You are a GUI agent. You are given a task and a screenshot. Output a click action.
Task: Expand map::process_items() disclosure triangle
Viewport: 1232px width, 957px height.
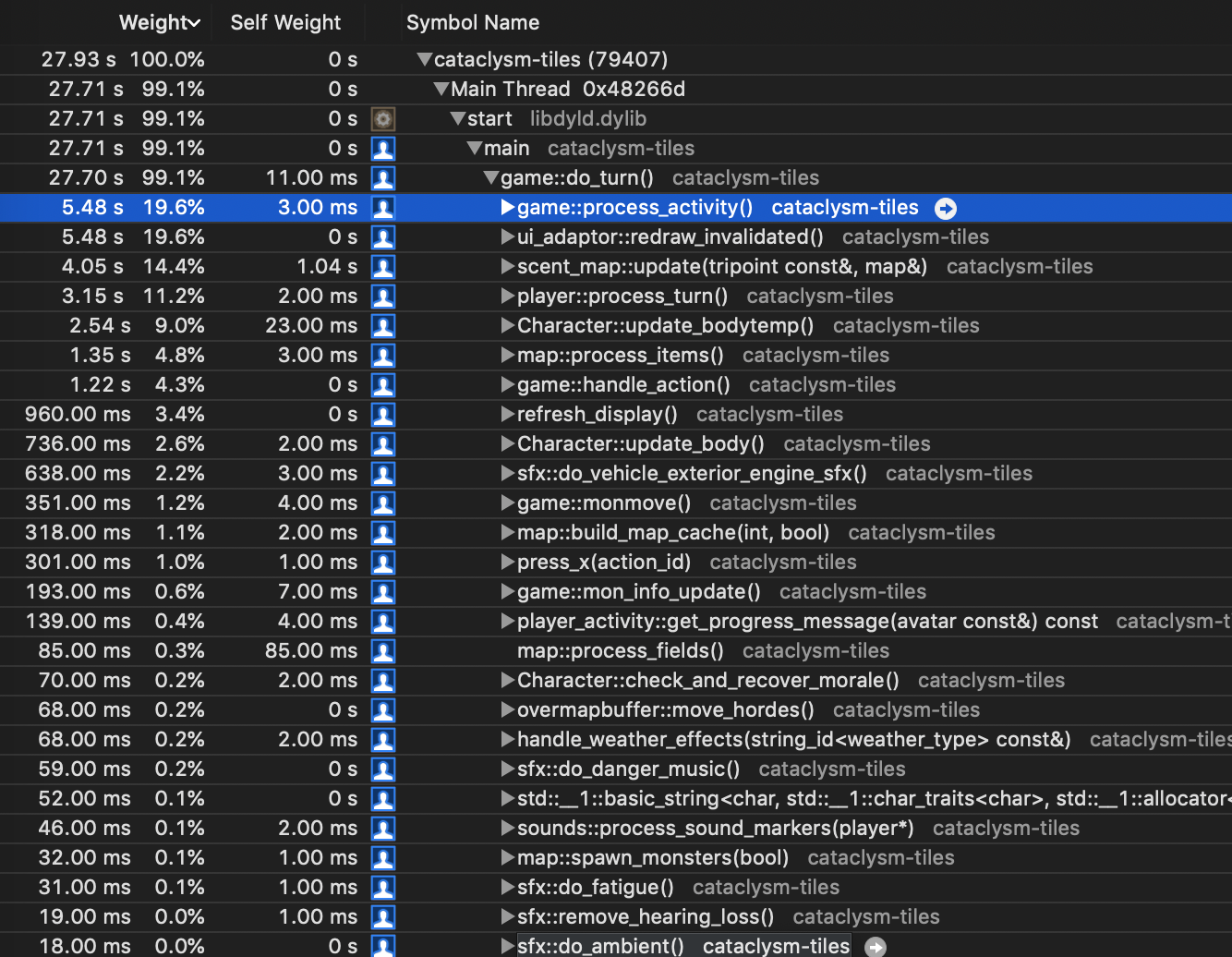(x=507, y=356)
